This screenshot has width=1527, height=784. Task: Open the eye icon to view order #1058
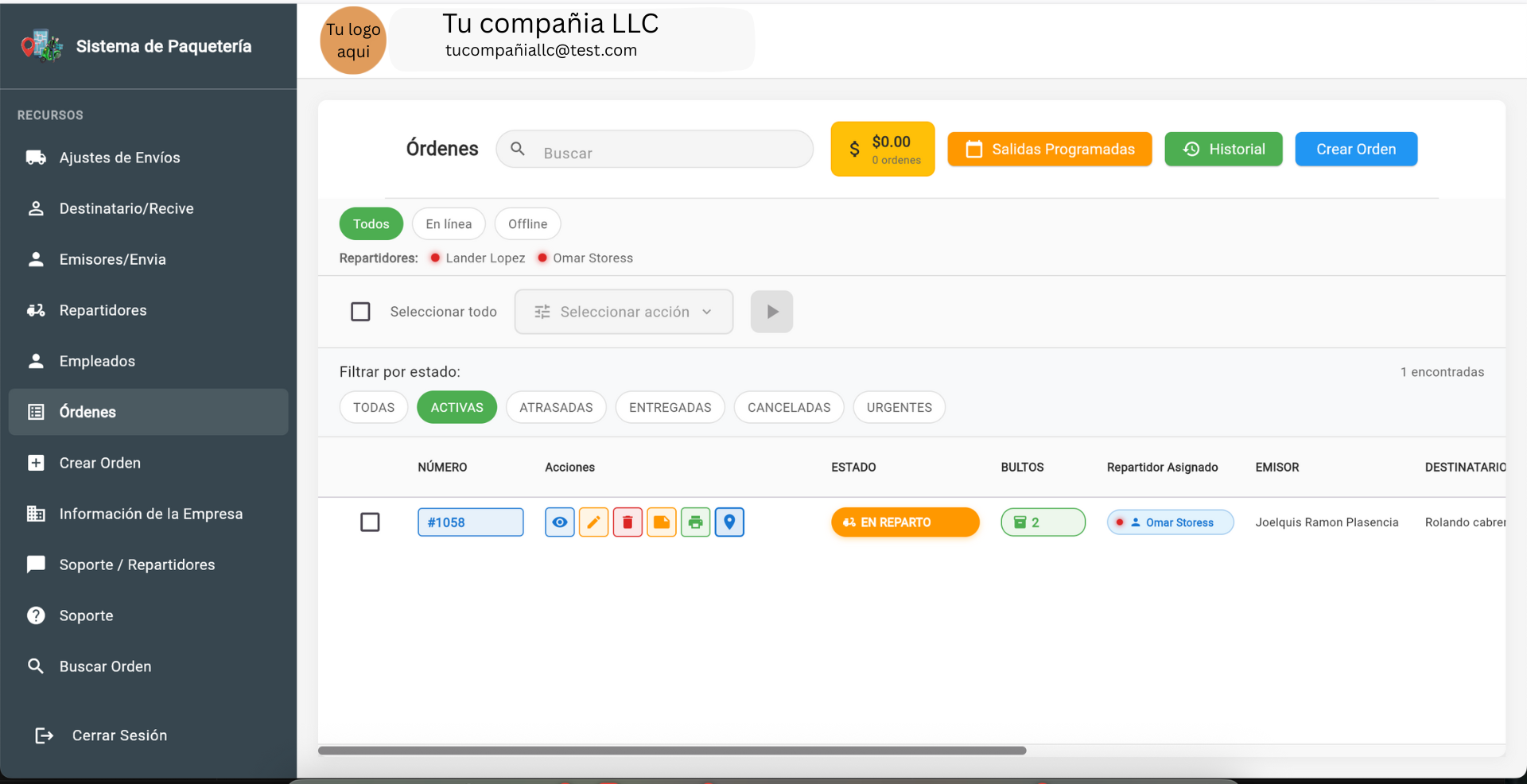pos(560,522)
